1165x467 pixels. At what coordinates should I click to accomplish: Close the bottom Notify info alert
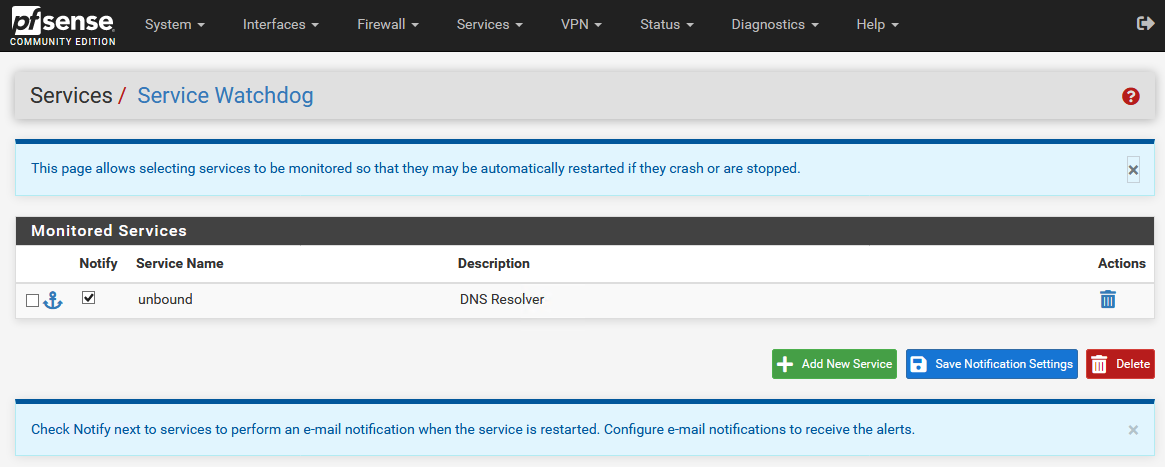(x=1133, y=430)
